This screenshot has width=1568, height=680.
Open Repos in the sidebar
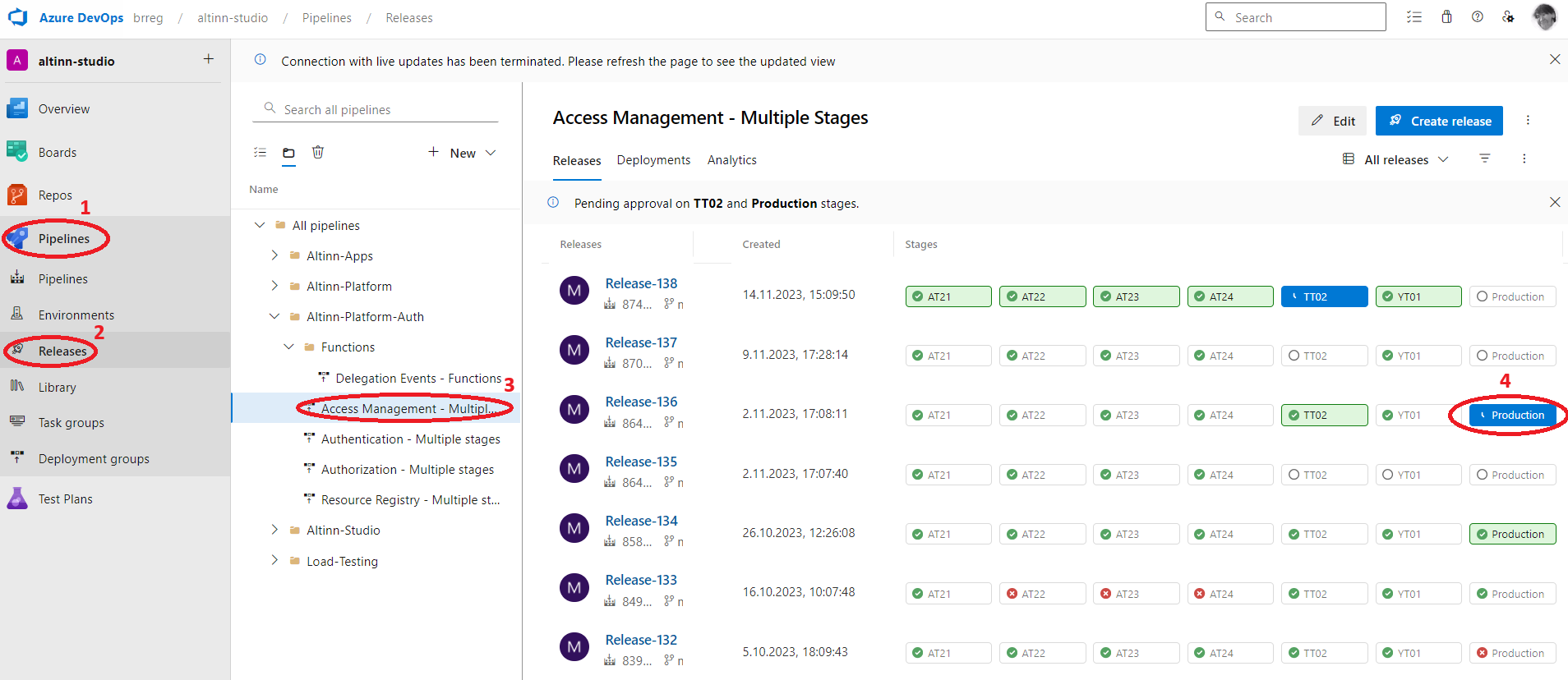(55, 195)
